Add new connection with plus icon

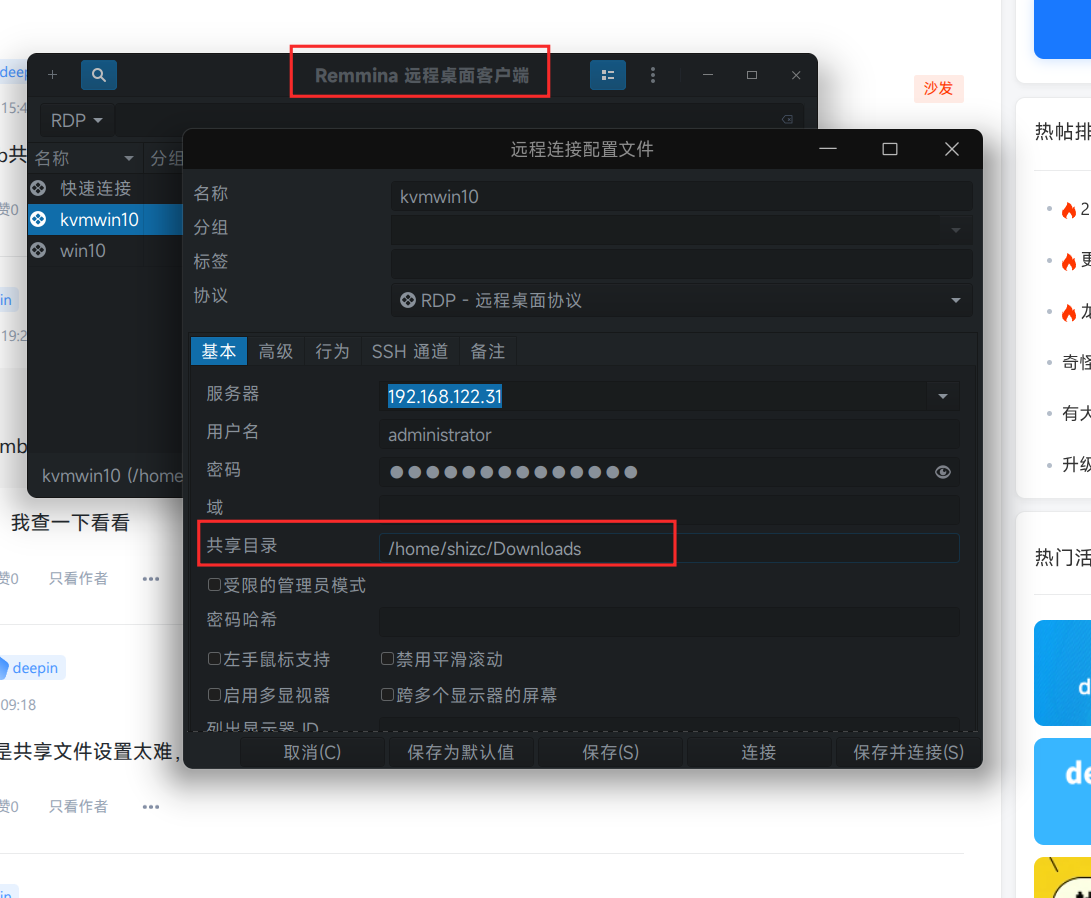(52, 75)
